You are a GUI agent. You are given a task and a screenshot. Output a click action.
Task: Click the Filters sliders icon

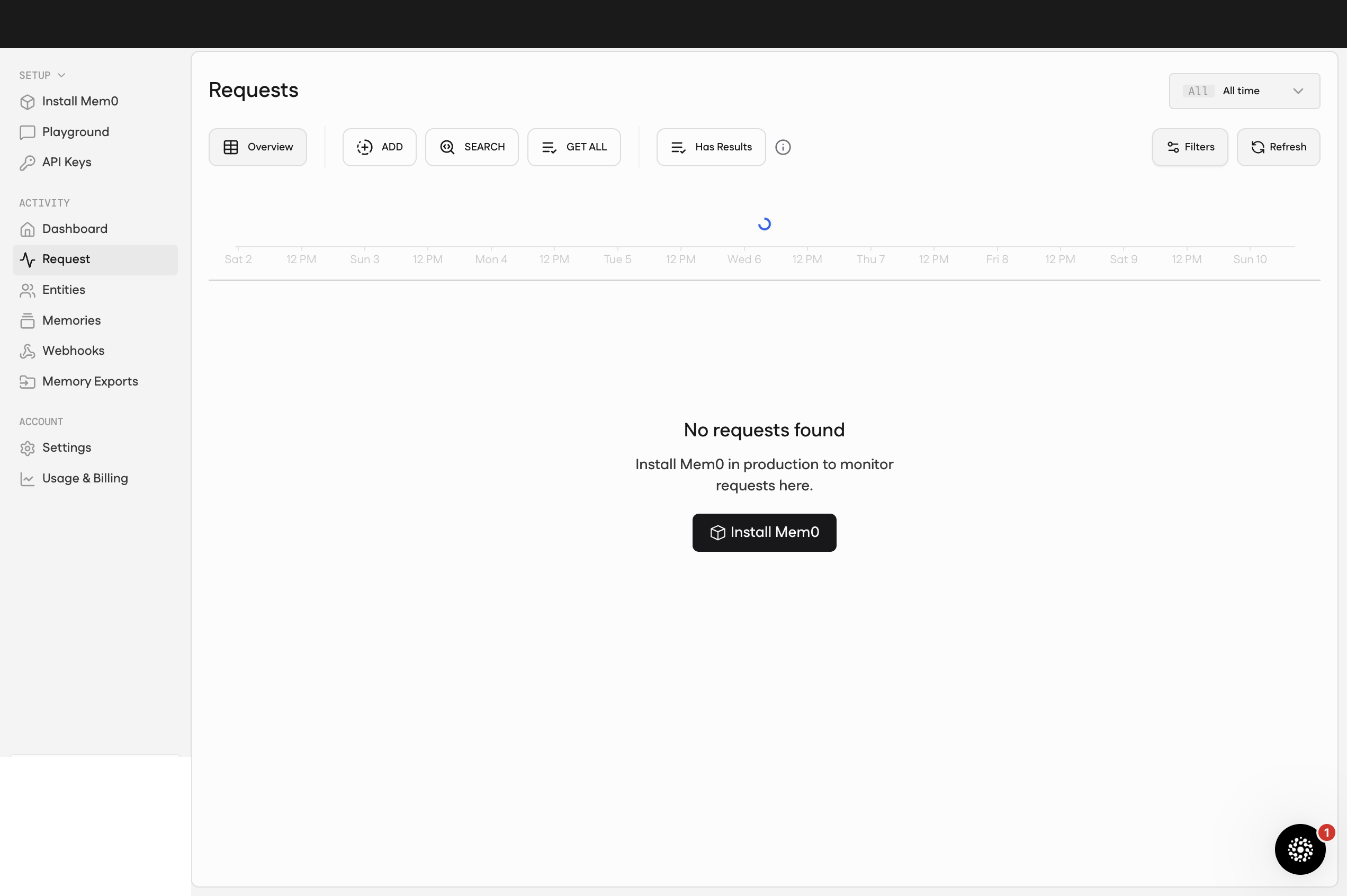(x=1173, y=147)
